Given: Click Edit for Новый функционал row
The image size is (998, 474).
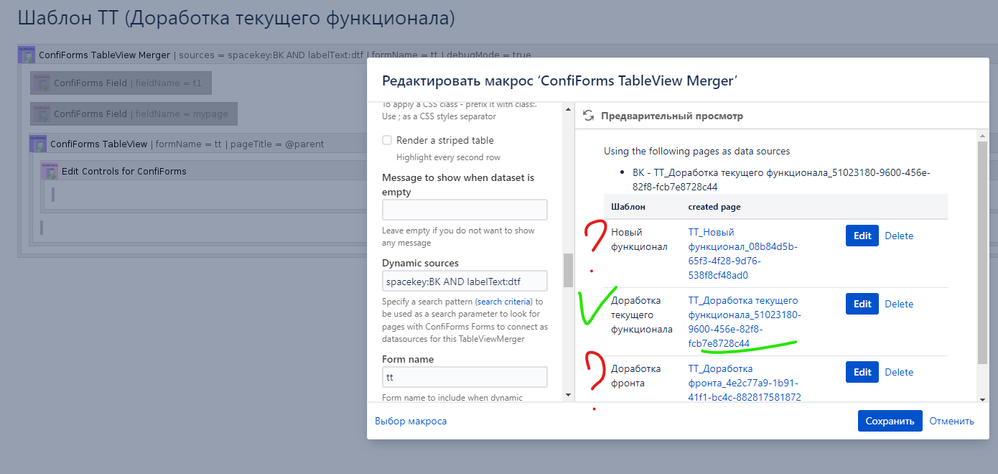Looking at the screenshot, I should [862, 235].
